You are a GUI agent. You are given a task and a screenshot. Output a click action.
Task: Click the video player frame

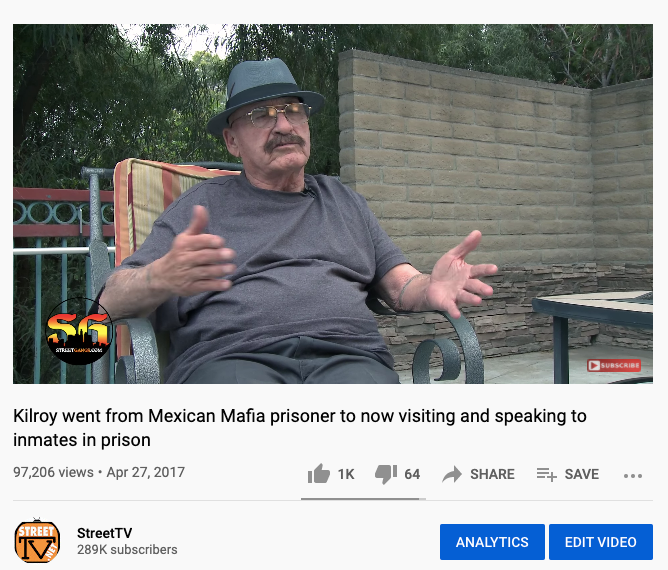[333, 204]
